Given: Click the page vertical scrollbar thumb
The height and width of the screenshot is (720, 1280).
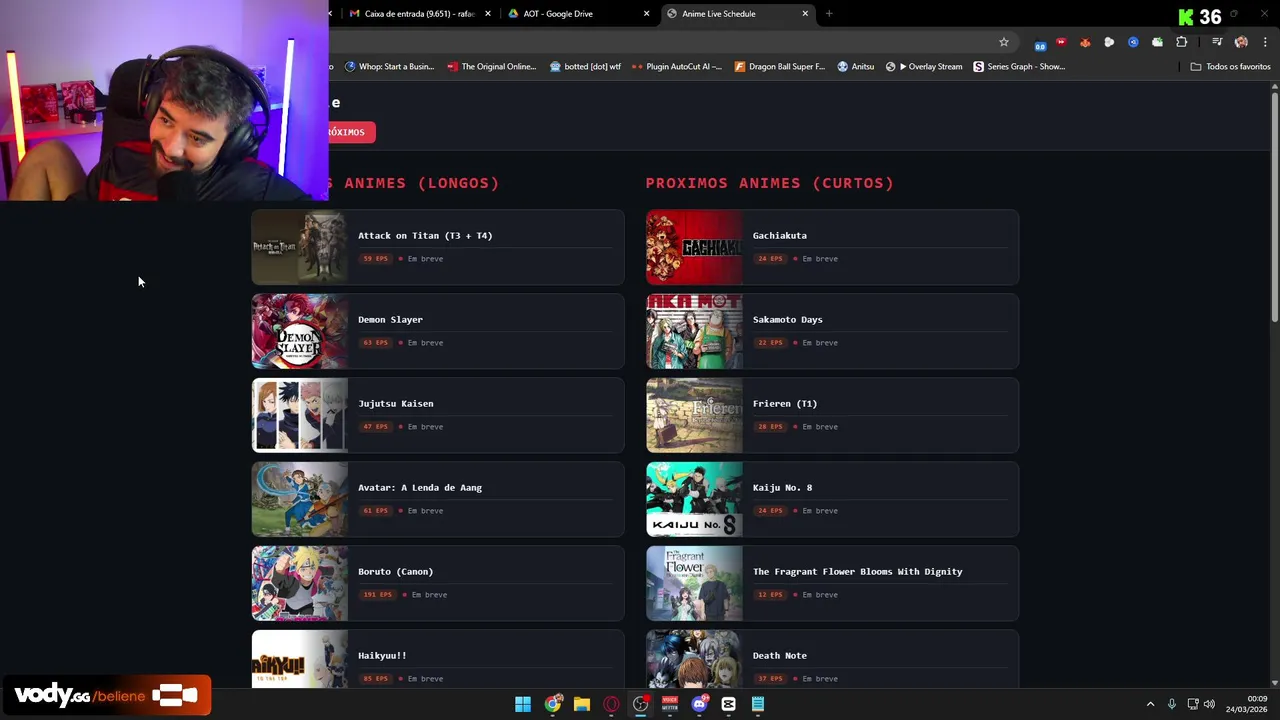Looking at the screenshot, I should pyautogui.click(x=1275, y=208).
